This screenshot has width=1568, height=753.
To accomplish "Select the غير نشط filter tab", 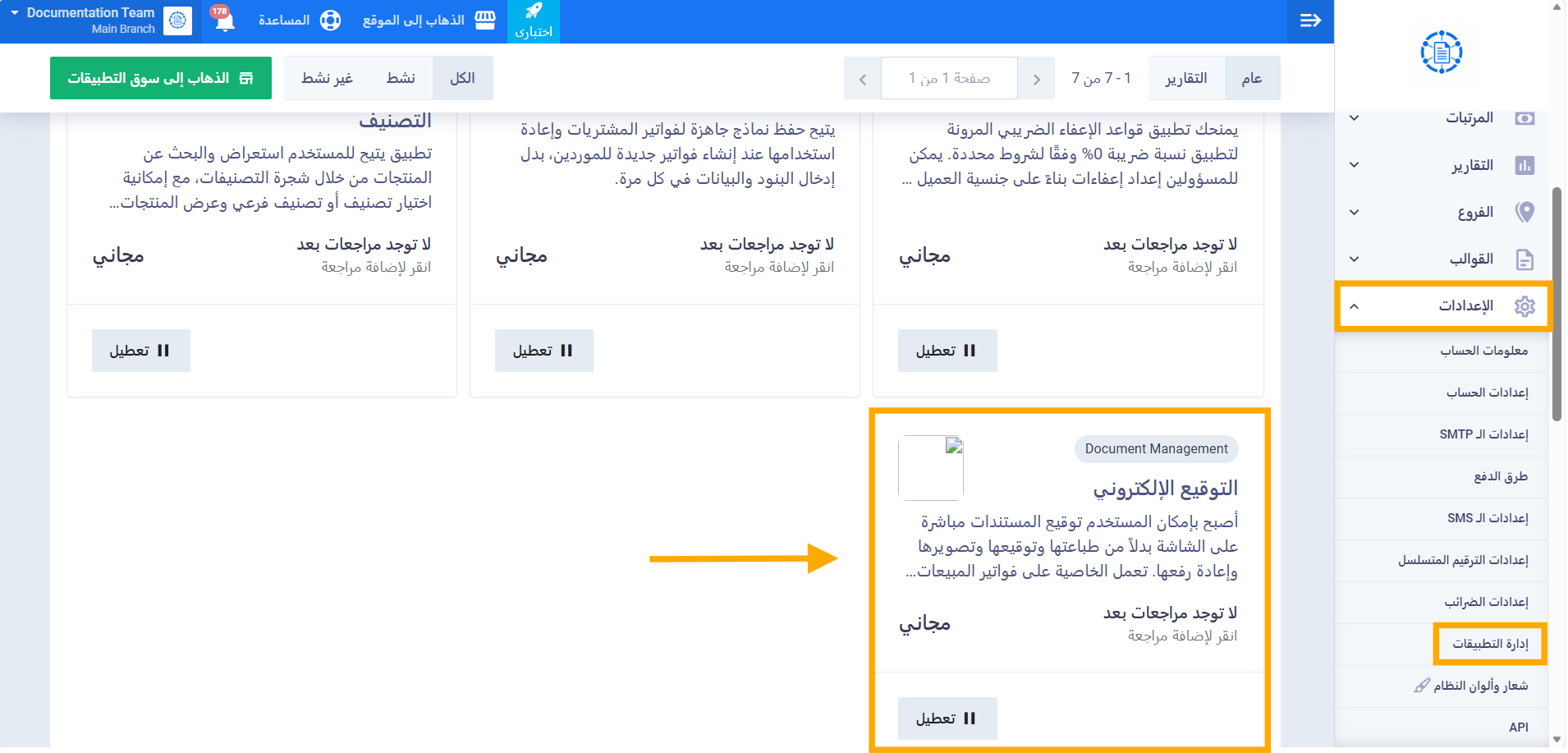I will pyautogui.click(x=327, y=78).
